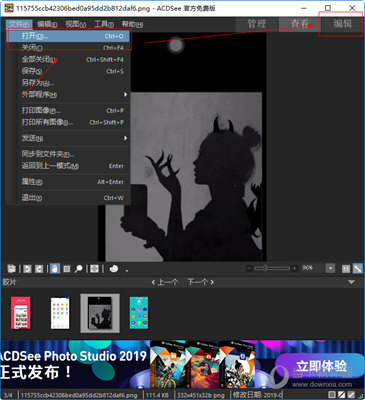365x400 pixels.
Task: Select the white app grid thumbnail
Action: (x=60, y=313)
